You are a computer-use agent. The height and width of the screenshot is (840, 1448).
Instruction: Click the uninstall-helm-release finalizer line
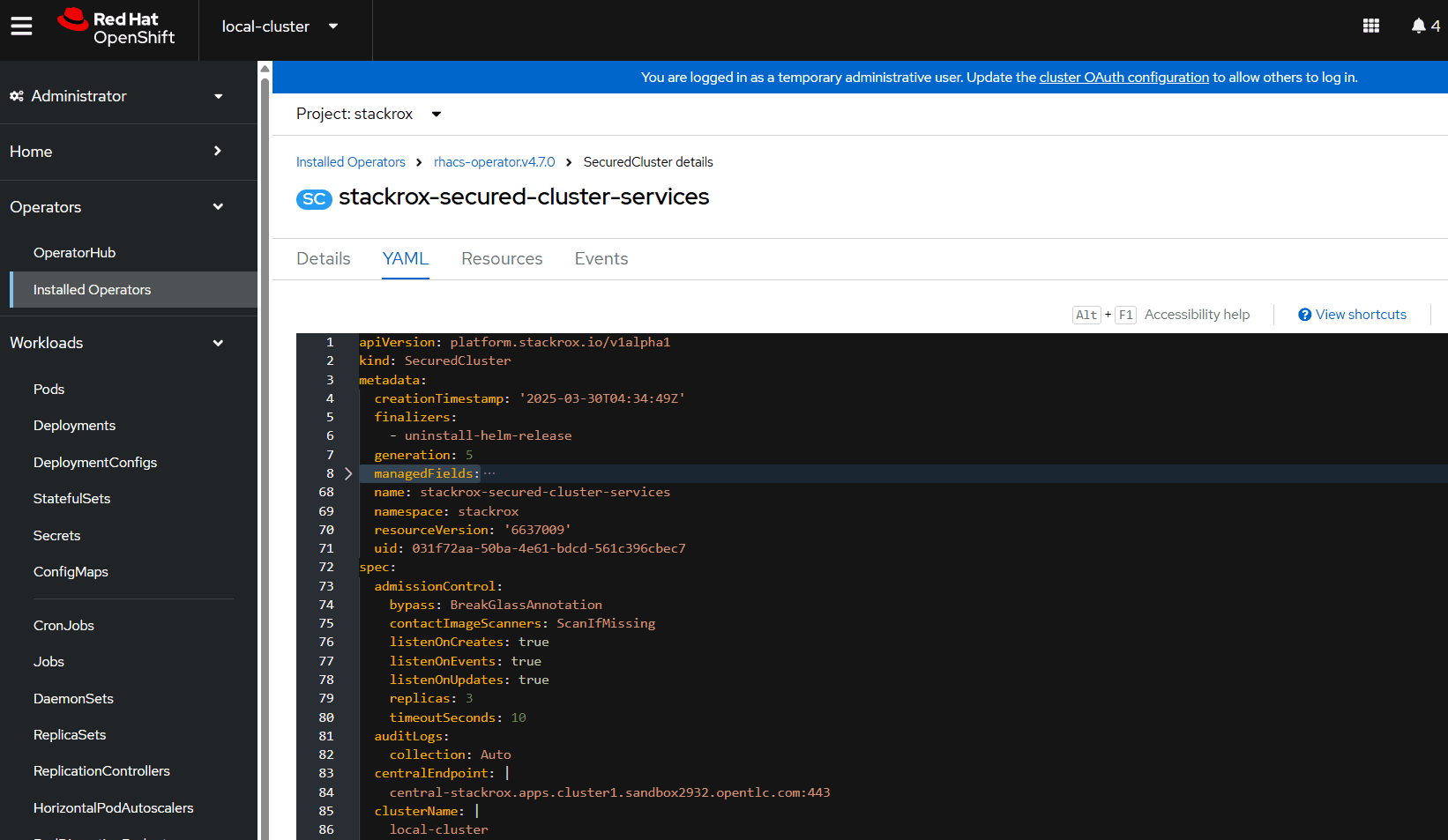coord(481,435)
